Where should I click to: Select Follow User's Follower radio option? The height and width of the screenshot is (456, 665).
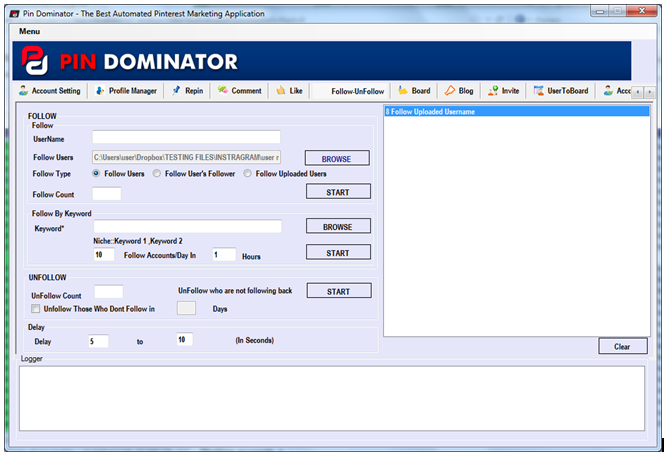157,173
